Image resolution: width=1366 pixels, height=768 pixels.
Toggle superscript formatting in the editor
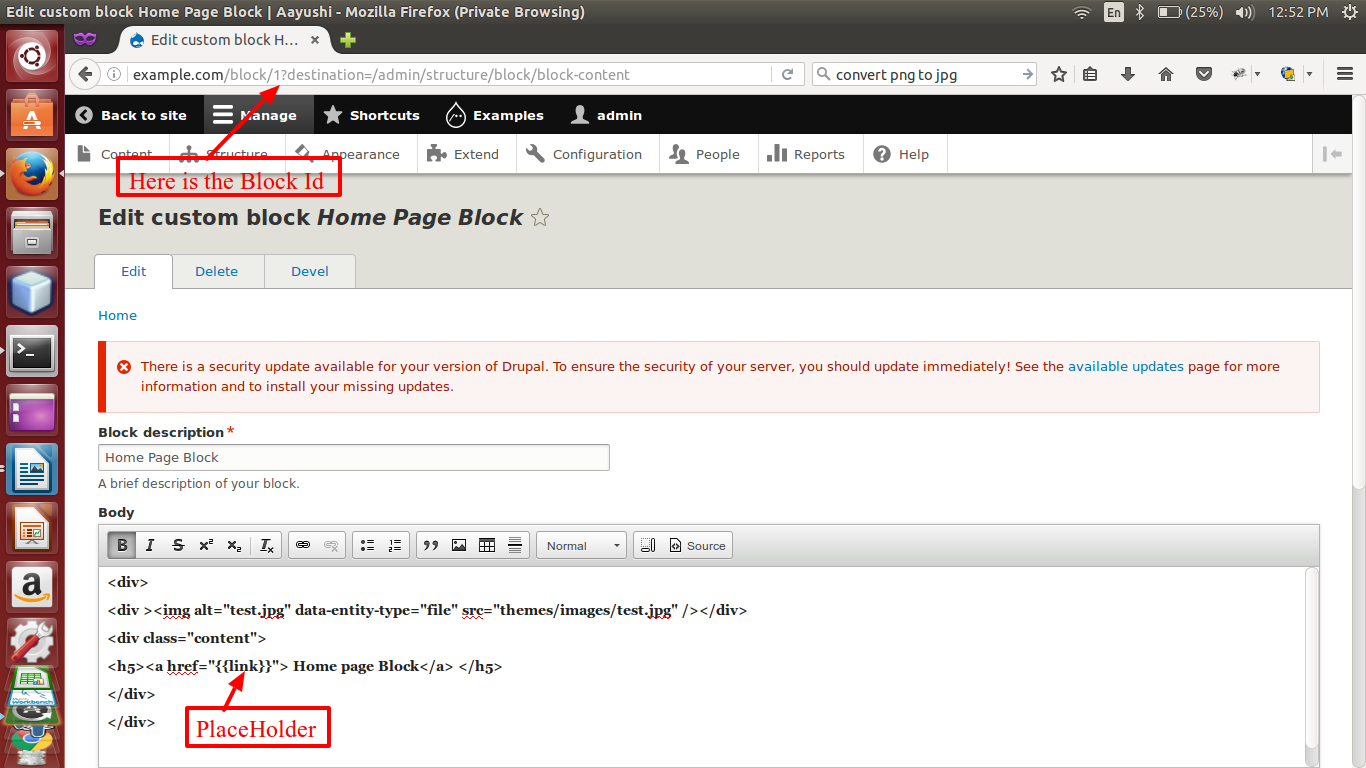pos(205,545)
